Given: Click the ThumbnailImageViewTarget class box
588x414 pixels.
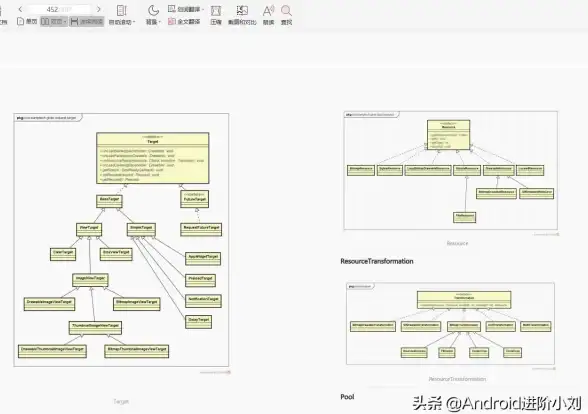Looking at the screenshot, I should pos(95,328).
